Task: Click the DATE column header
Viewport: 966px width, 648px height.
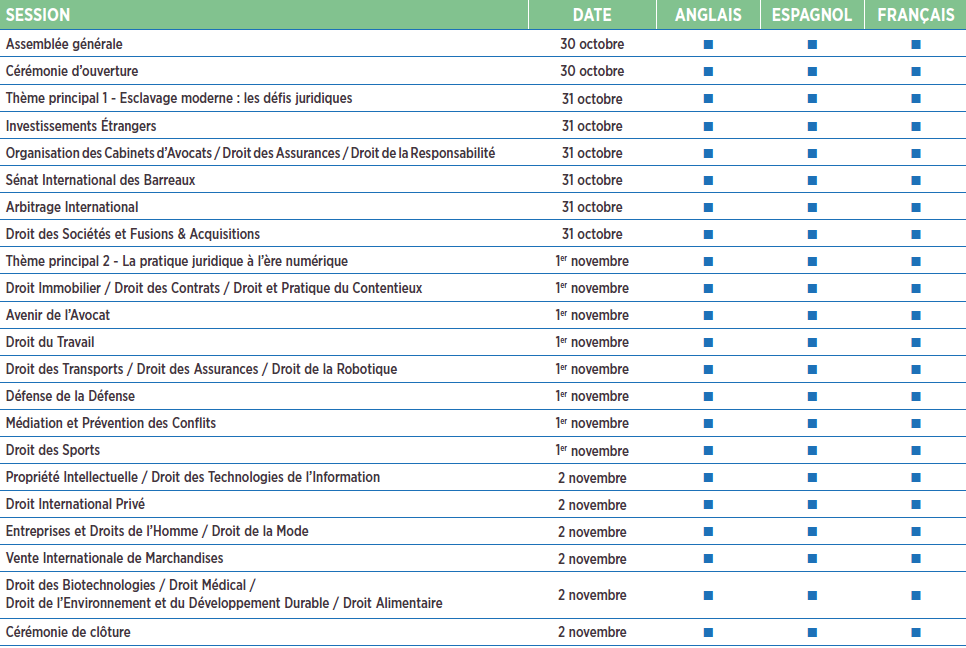Action: [592, 15]
